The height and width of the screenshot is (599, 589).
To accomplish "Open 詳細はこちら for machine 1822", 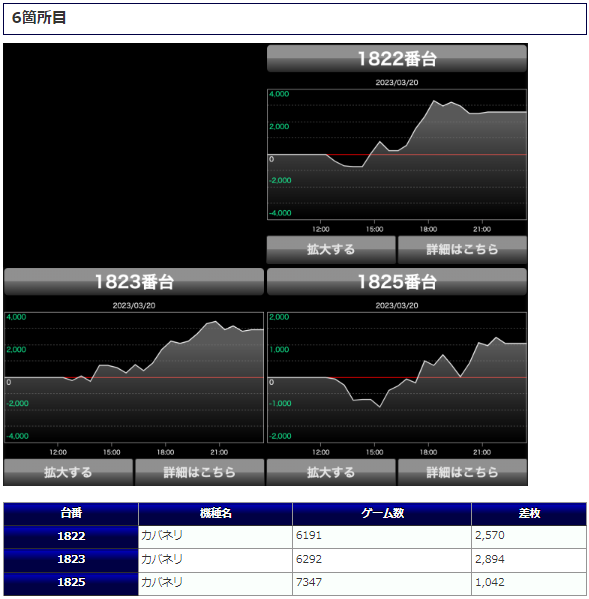I will pos(462,249).
